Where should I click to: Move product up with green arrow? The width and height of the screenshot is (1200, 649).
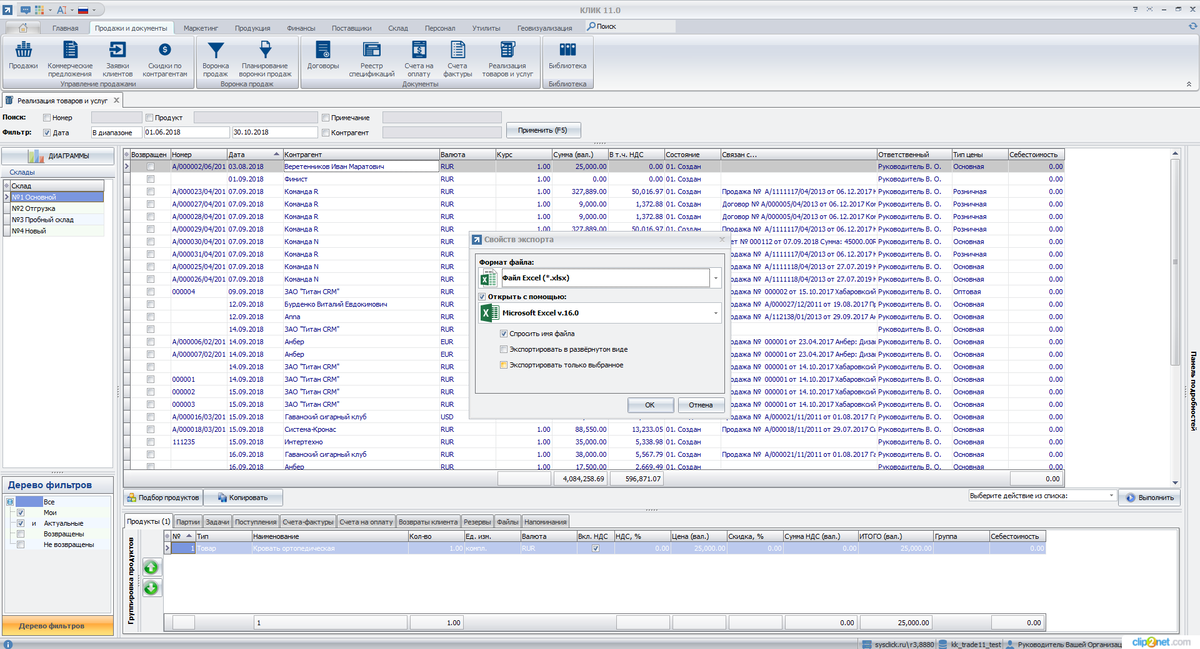pyautogui.click(x=152, y=567)
